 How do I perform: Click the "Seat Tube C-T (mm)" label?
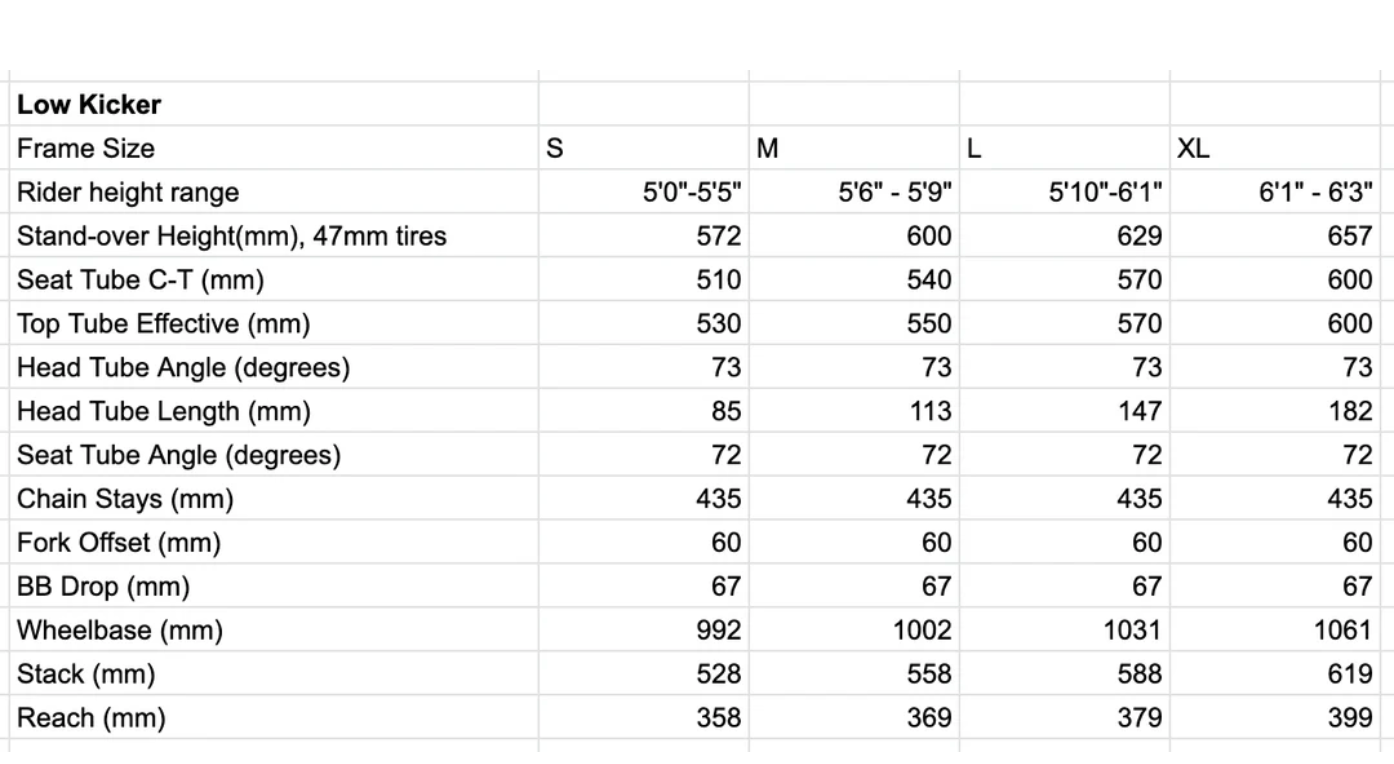(x=140, y=281)
